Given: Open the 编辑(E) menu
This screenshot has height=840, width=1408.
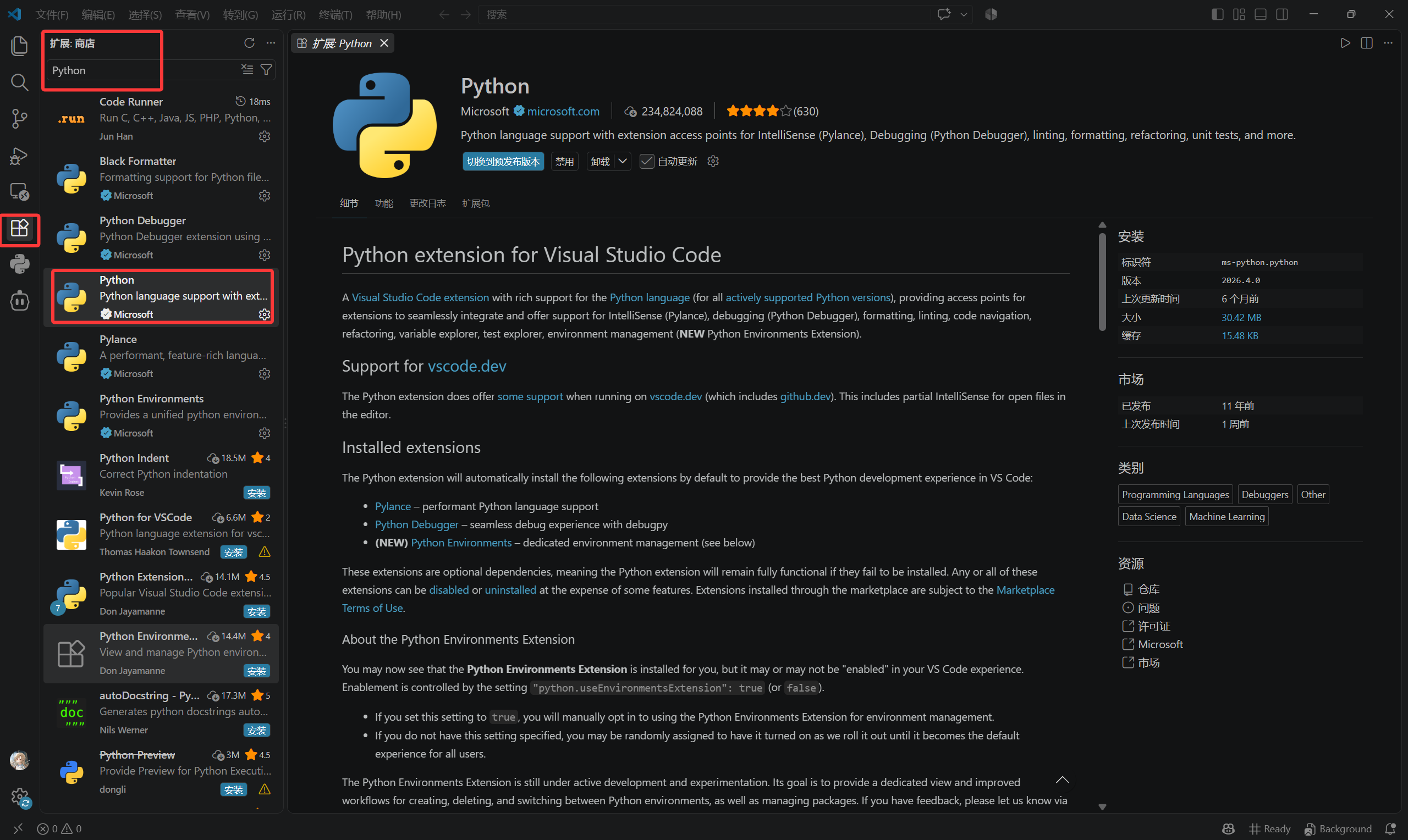Looking at the screenshot, I should (98, 15).
